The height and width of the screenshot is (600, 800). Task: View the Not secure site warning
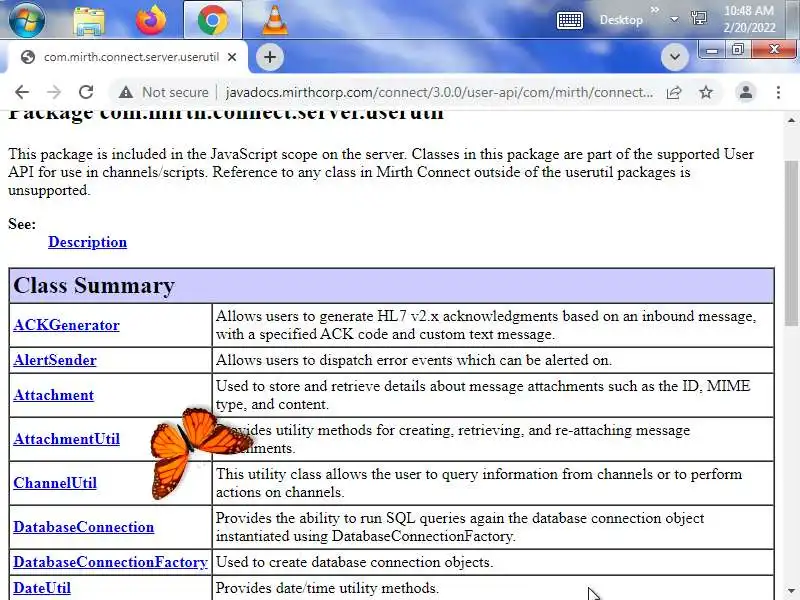164,92
